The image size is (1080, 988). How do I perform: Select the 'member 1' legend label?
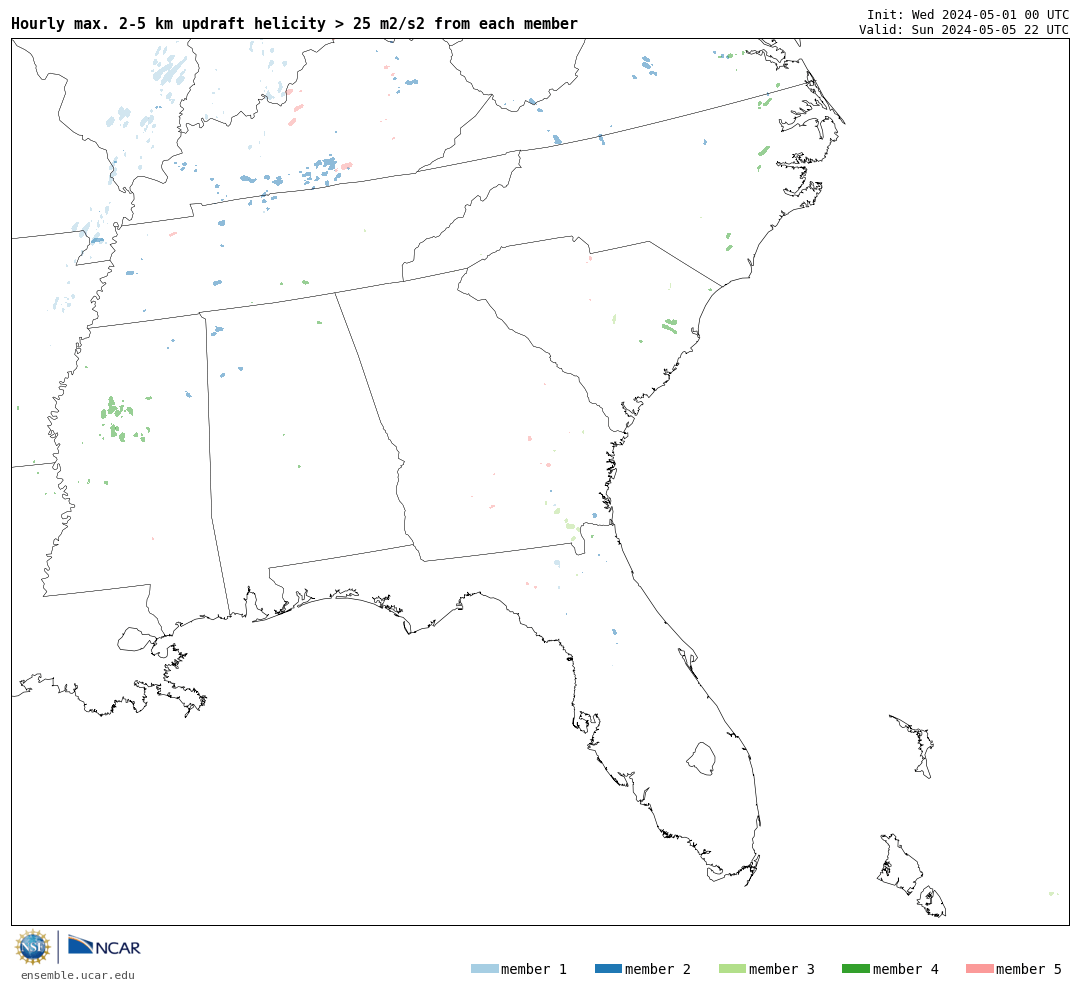point(534,969)
